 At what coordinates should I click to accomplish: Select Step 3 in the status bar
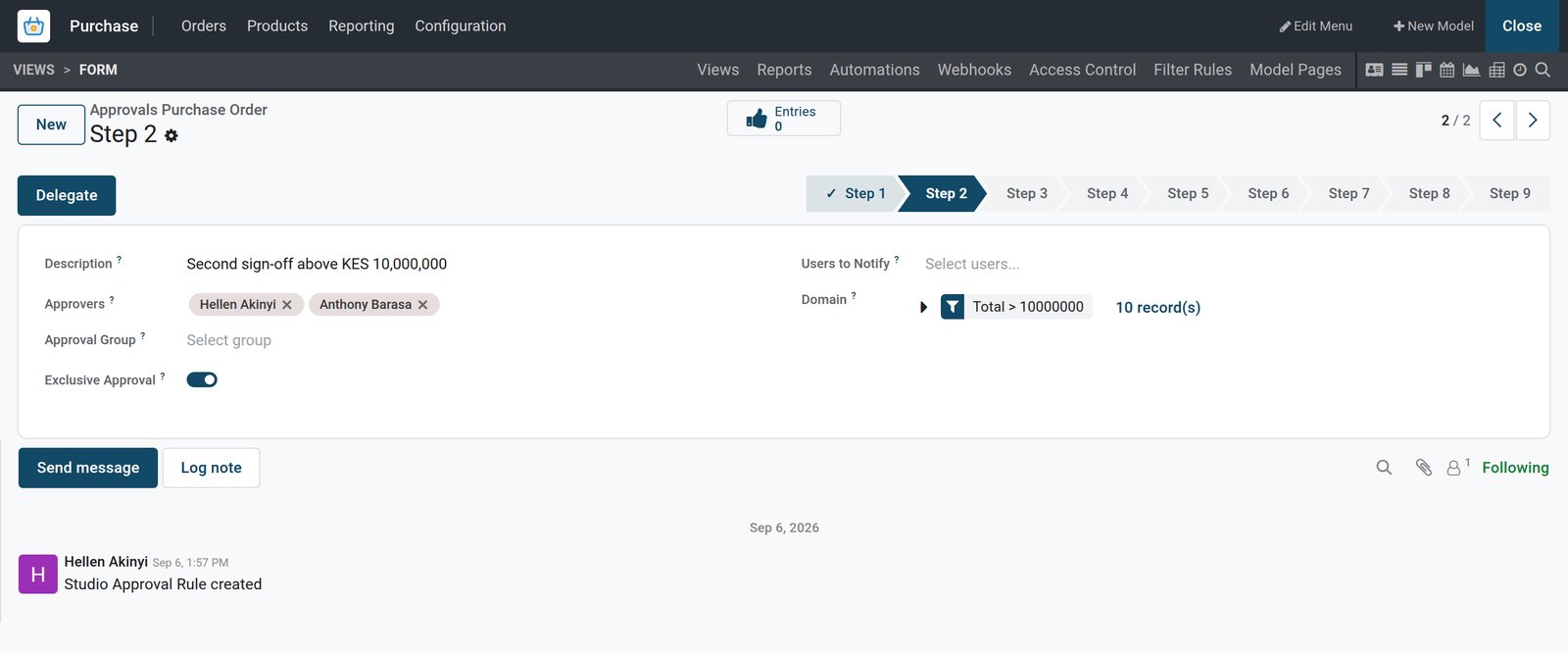tap(1026, 194)
